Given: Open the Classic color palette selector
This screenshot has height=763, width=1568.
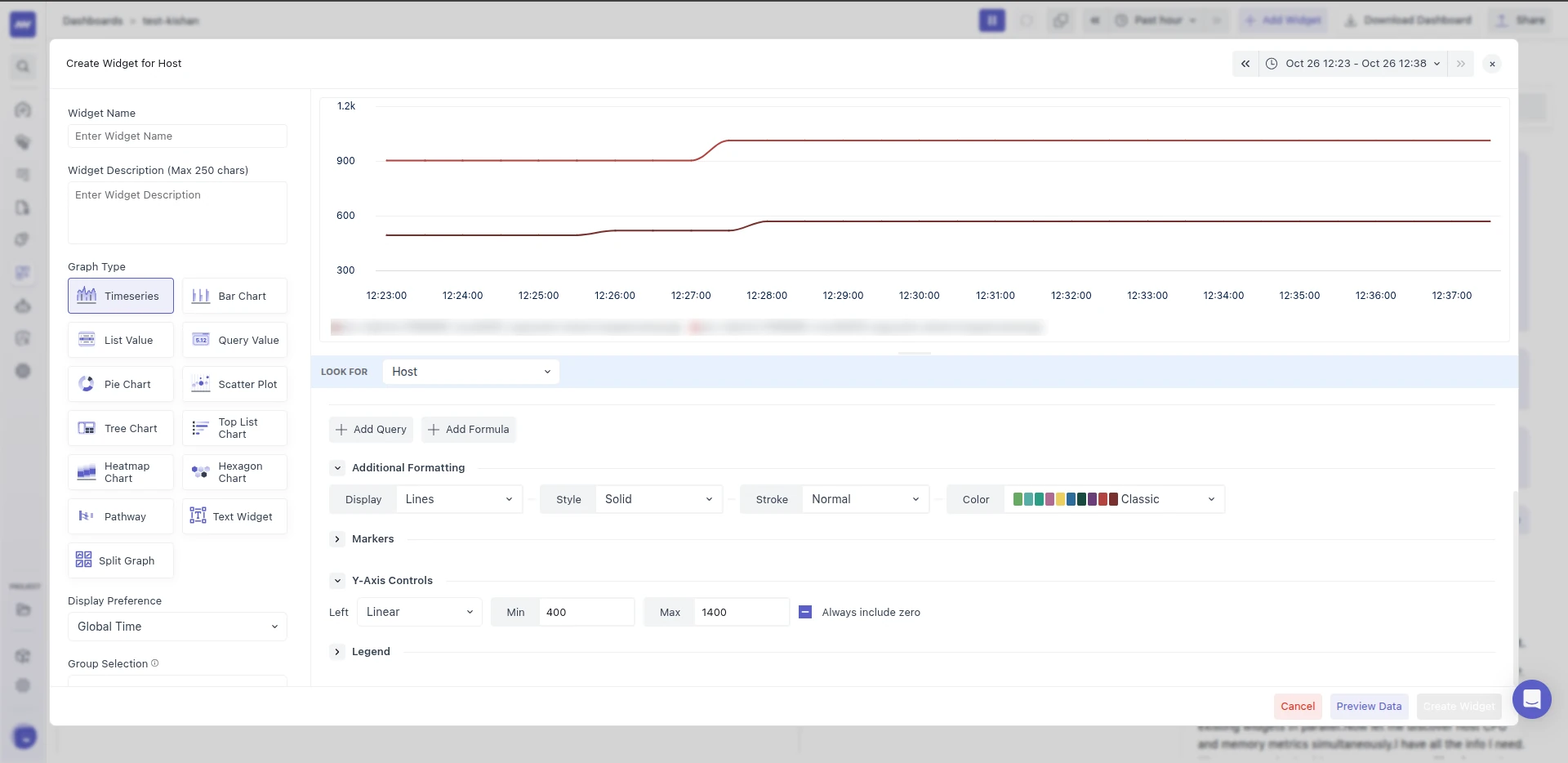Looking at the screenshot, I should click(x=1114, y=499).
